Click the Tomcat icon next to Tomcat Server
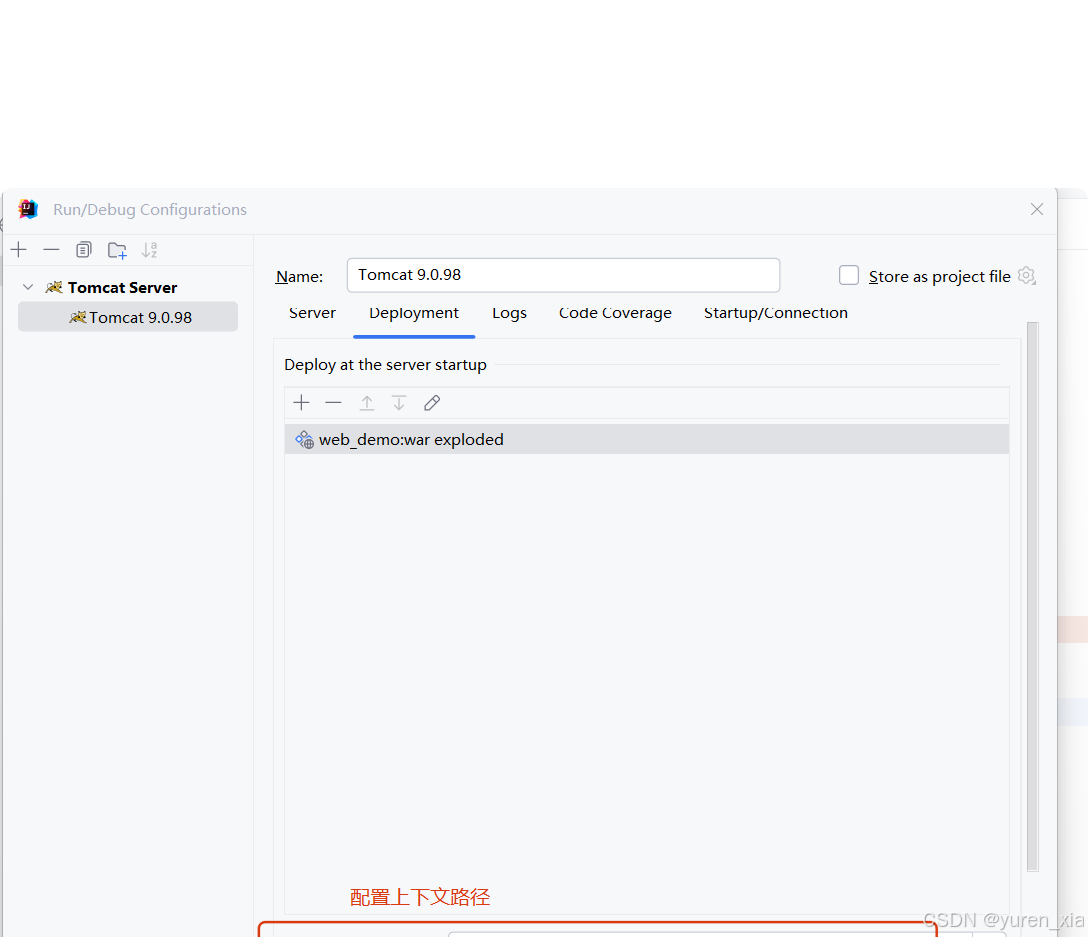1088x937 pixels. coord(54,287)
